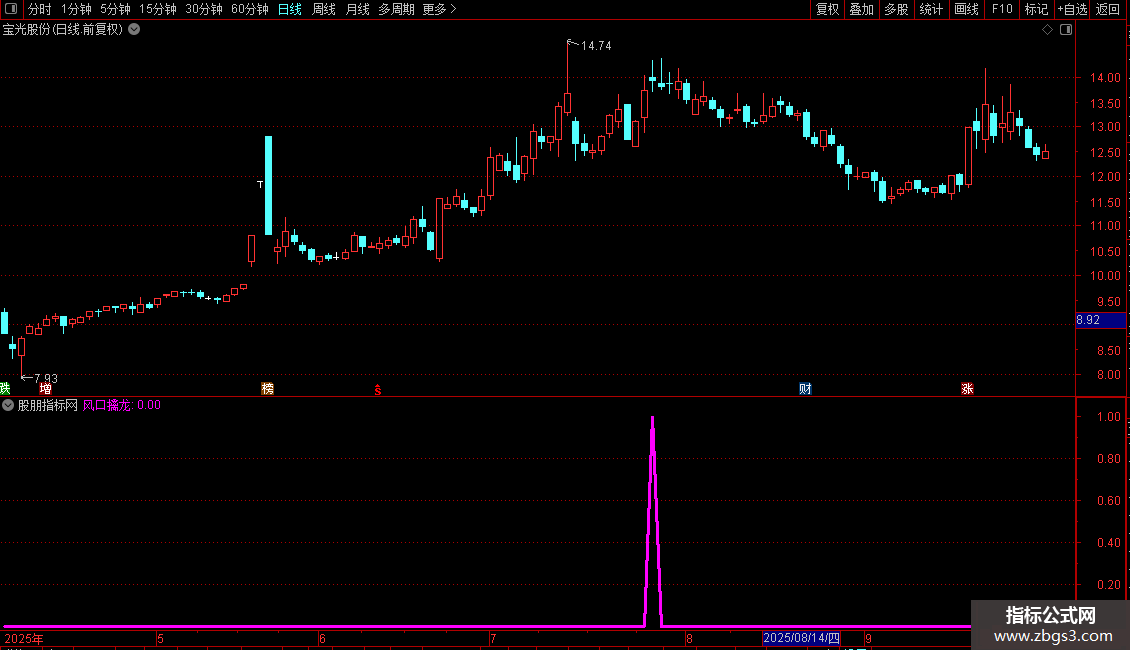Viewport: 1130px width, 650px height.
Task: Click the 7.93 low price annotation
Action: 46,378
